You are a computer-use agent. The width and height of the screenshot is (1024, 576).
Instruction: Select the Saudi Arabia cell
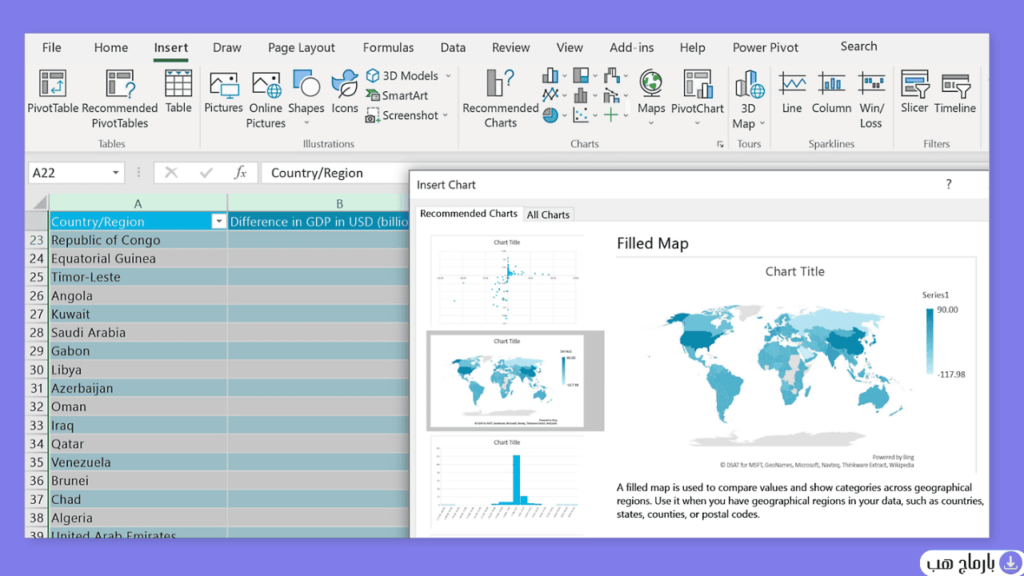click(x=138, y=332)
